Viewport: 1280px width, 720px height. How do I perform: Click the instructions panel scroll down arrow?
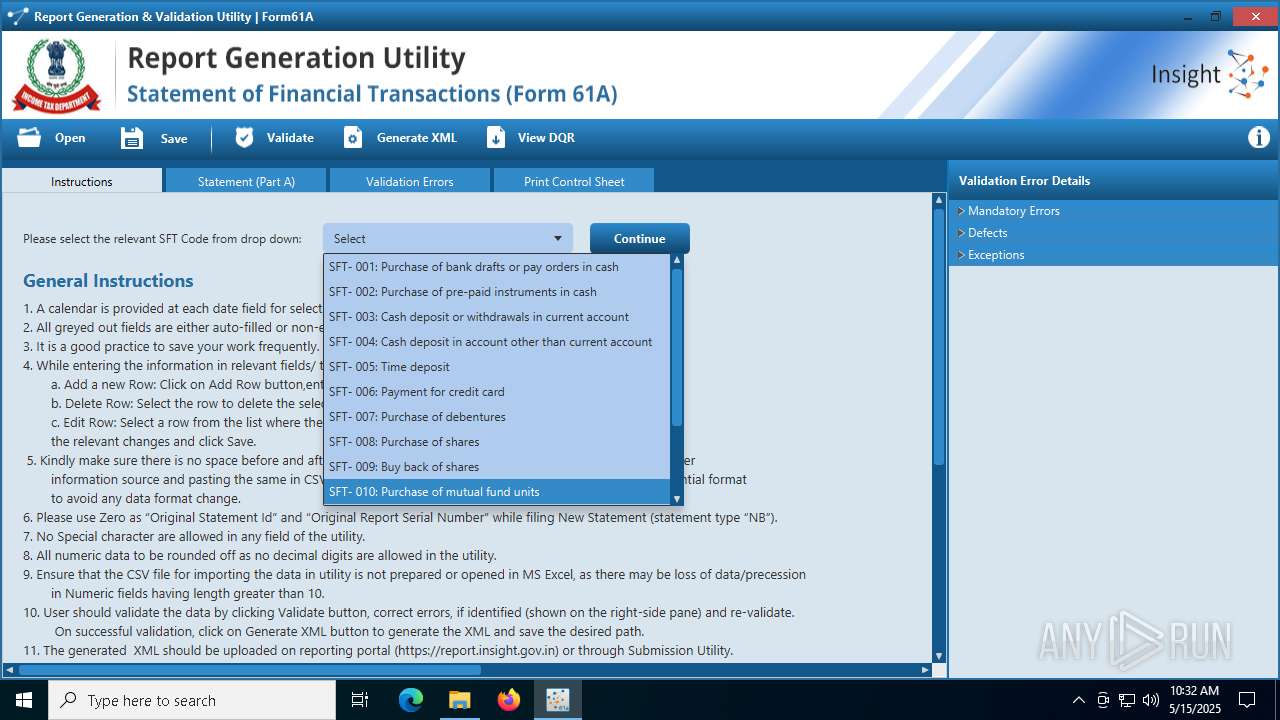tap(939, 656)
